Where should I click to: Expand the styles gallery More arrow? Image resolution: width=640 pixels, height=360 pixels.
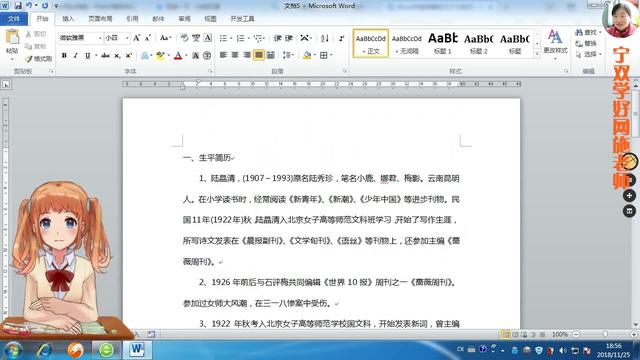click(537, 53)
